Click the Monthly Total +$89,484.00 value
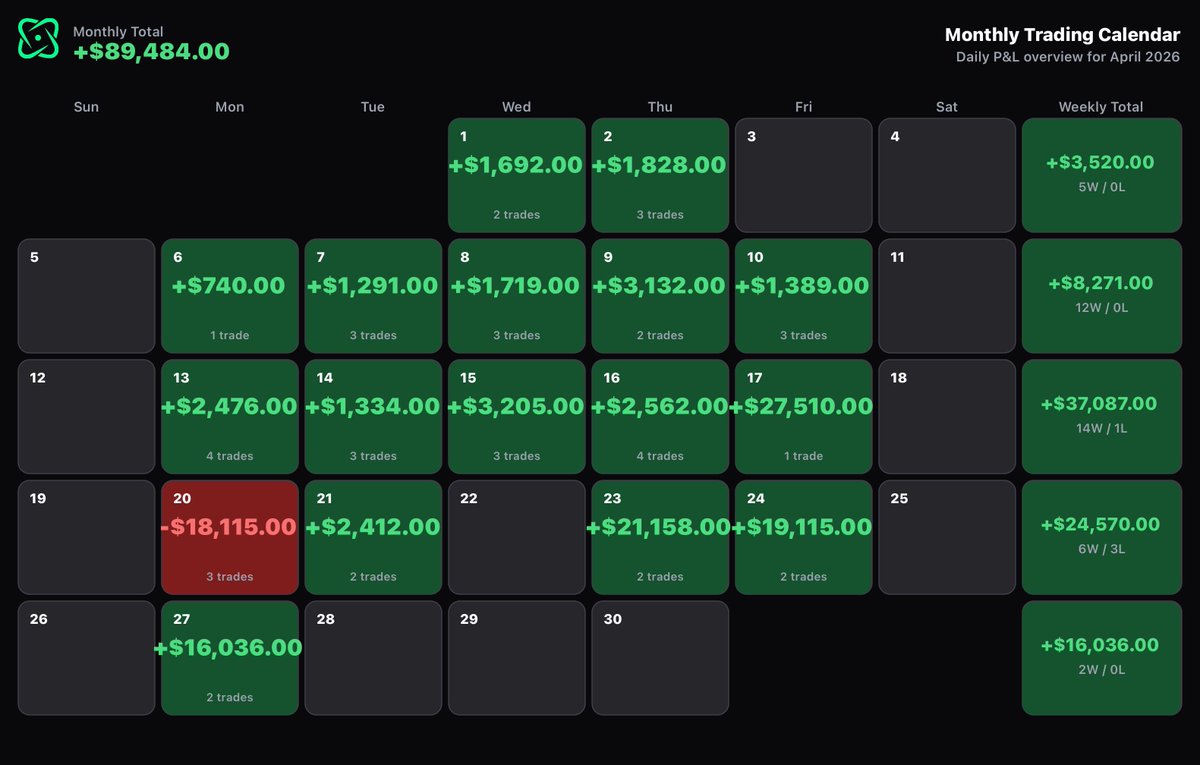Image resolution: width=1200 pixels, height=765 pixels. [x=151, y=51]
